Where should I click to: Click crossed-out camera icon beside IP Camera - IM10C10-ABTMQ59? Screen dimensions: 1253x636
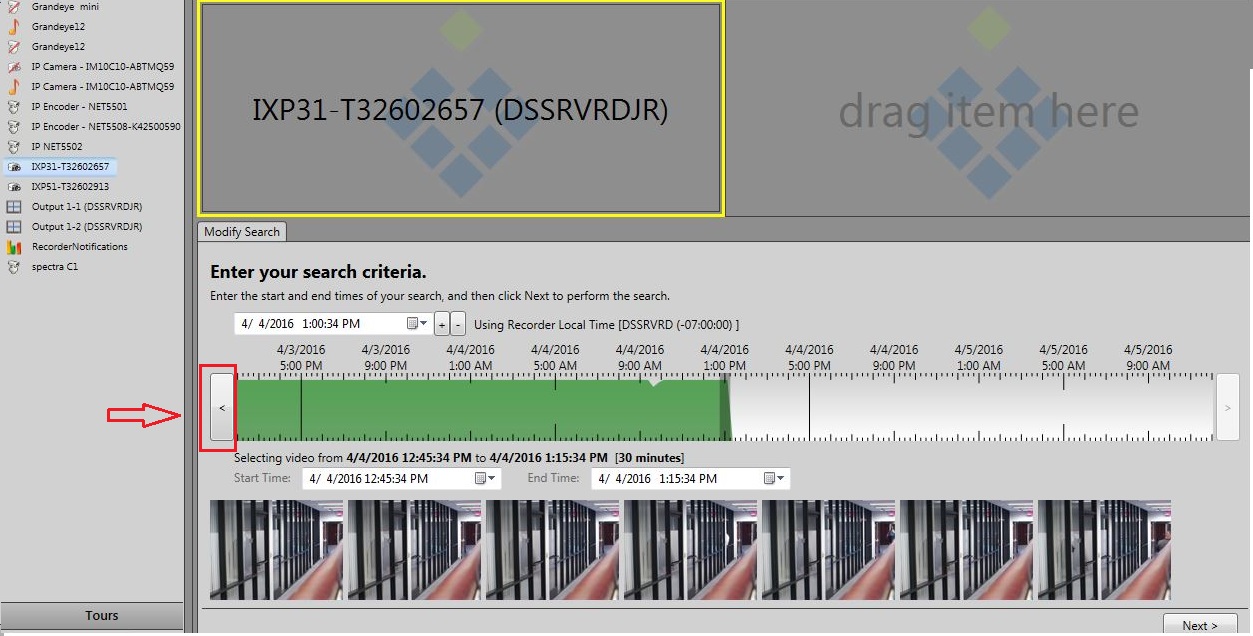(14, 67)
